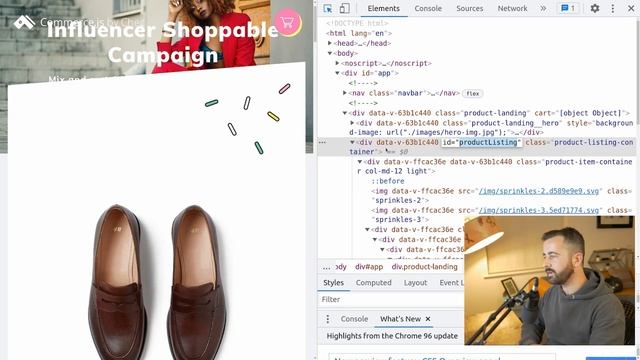Image resolution: width=640 pixels, height=360 pixels.
Task: Open the Network tab
Action: (x=512, y=8)
